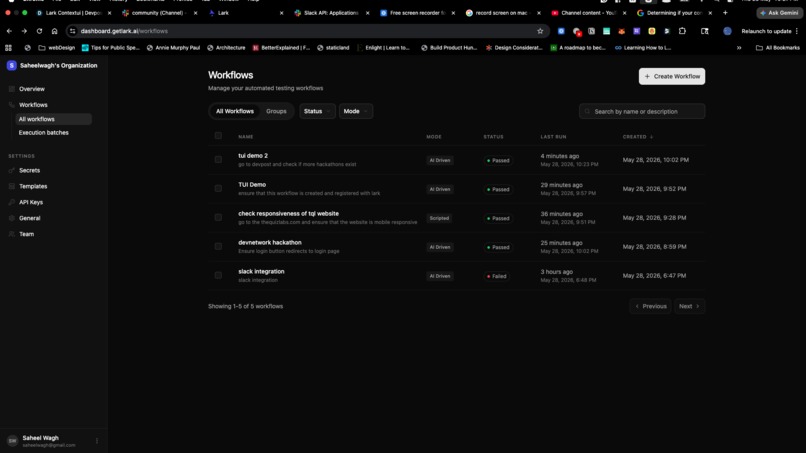Go to the Next page
The width and height of the screenshot is (806, 453).
click(x=689, y=306)
